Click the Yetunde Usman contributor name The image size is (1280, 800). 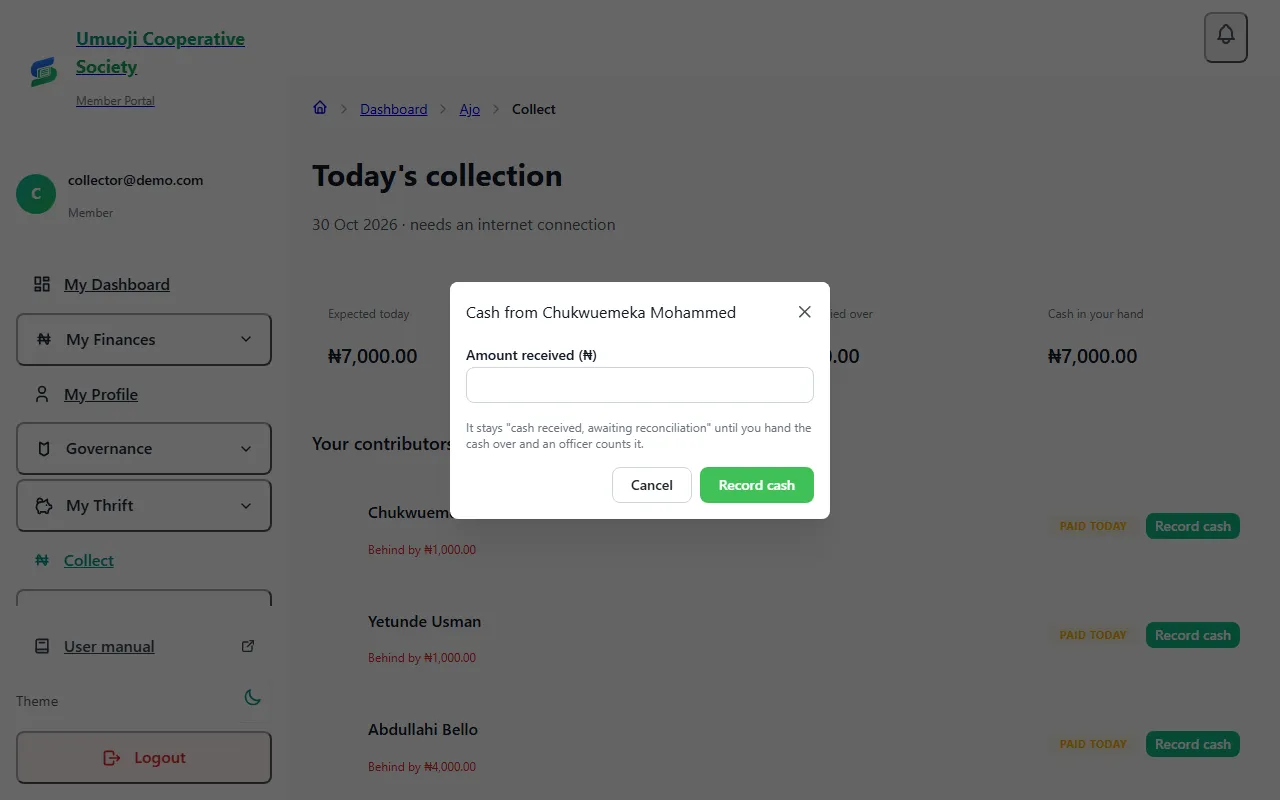pos(424,621)
